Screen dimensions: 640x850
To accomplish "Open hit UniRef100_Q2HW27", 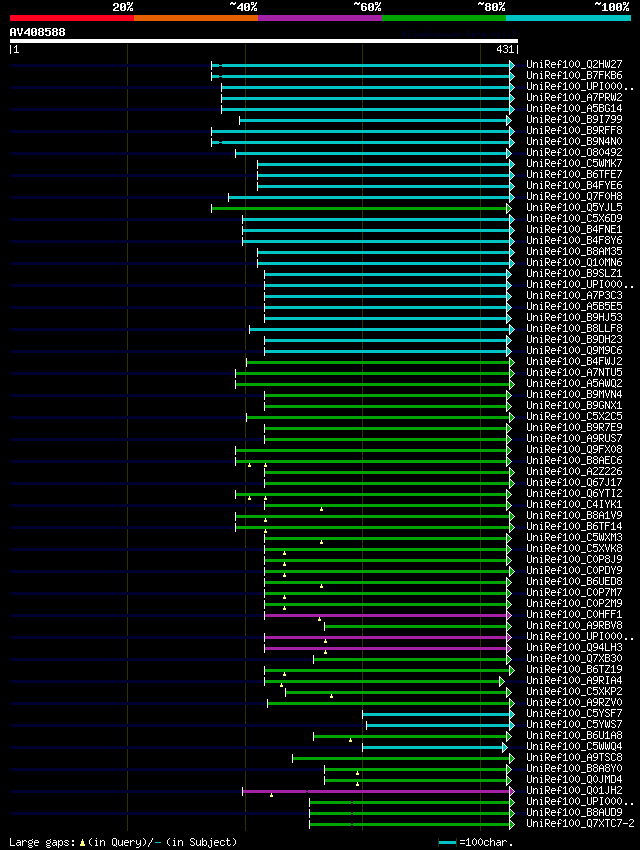I will [574, 65].
